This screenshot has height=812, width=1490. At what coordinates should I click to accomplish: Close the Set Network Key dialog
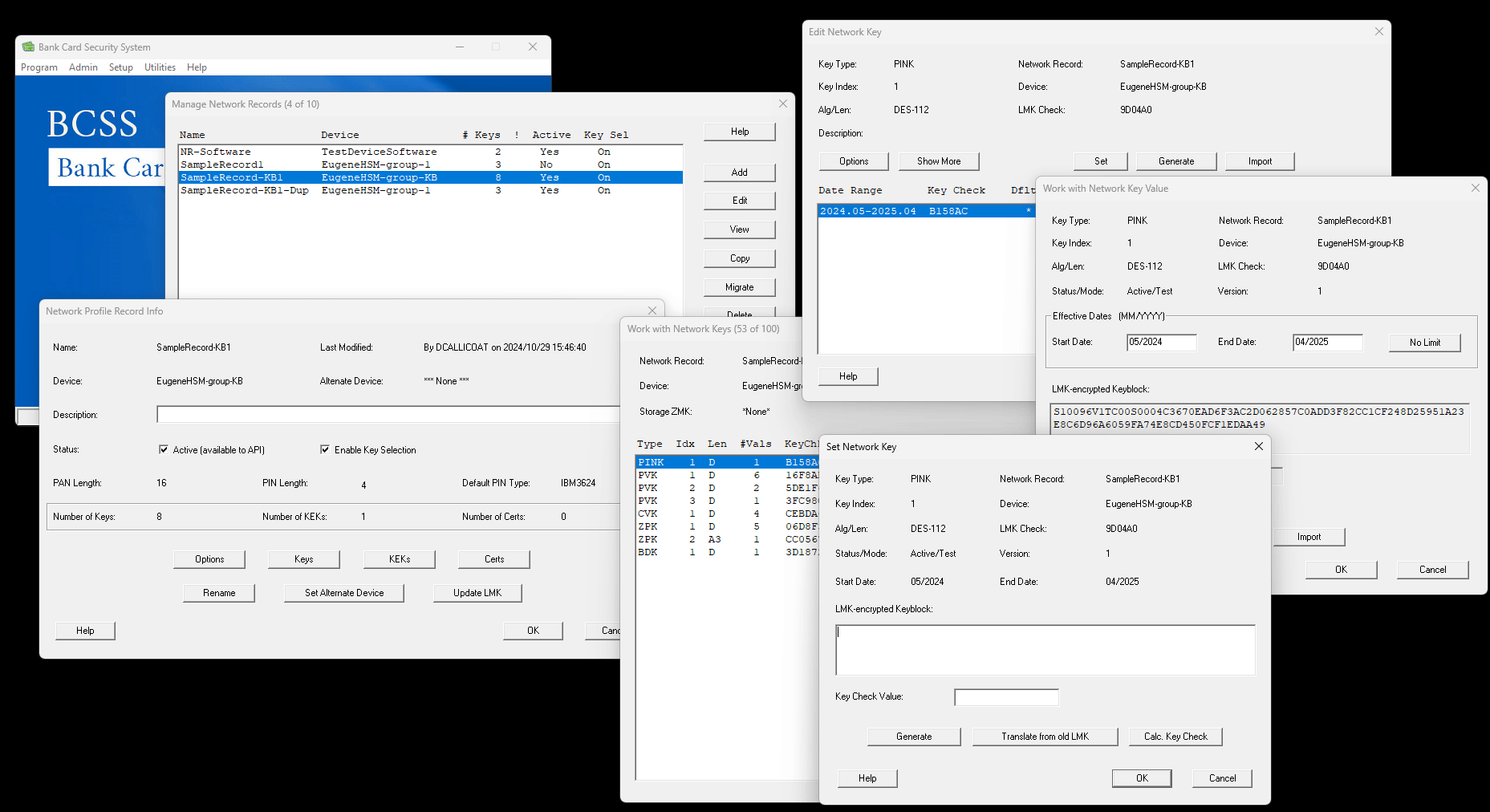[x=1259, y=446]
